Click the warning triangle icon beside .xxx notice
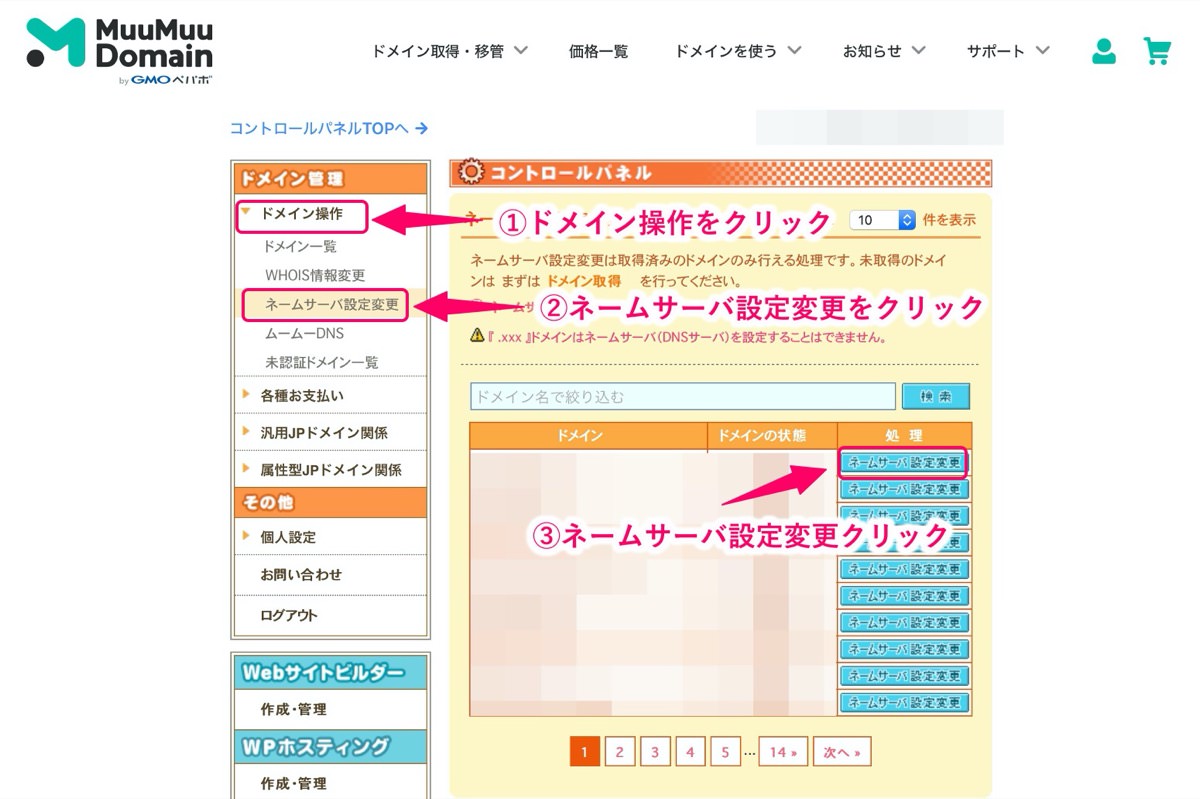Viewport: 1200px width, 799px height. pos(477,336)
